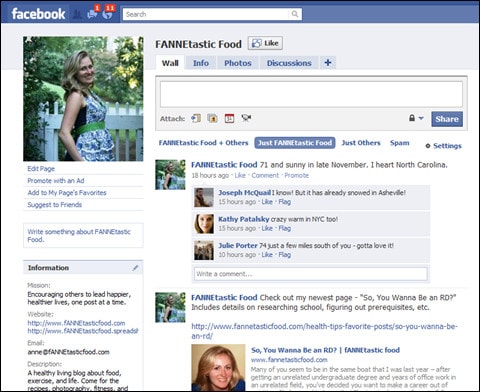
Task: Open the Info tab
Action: tap(201, 63)
